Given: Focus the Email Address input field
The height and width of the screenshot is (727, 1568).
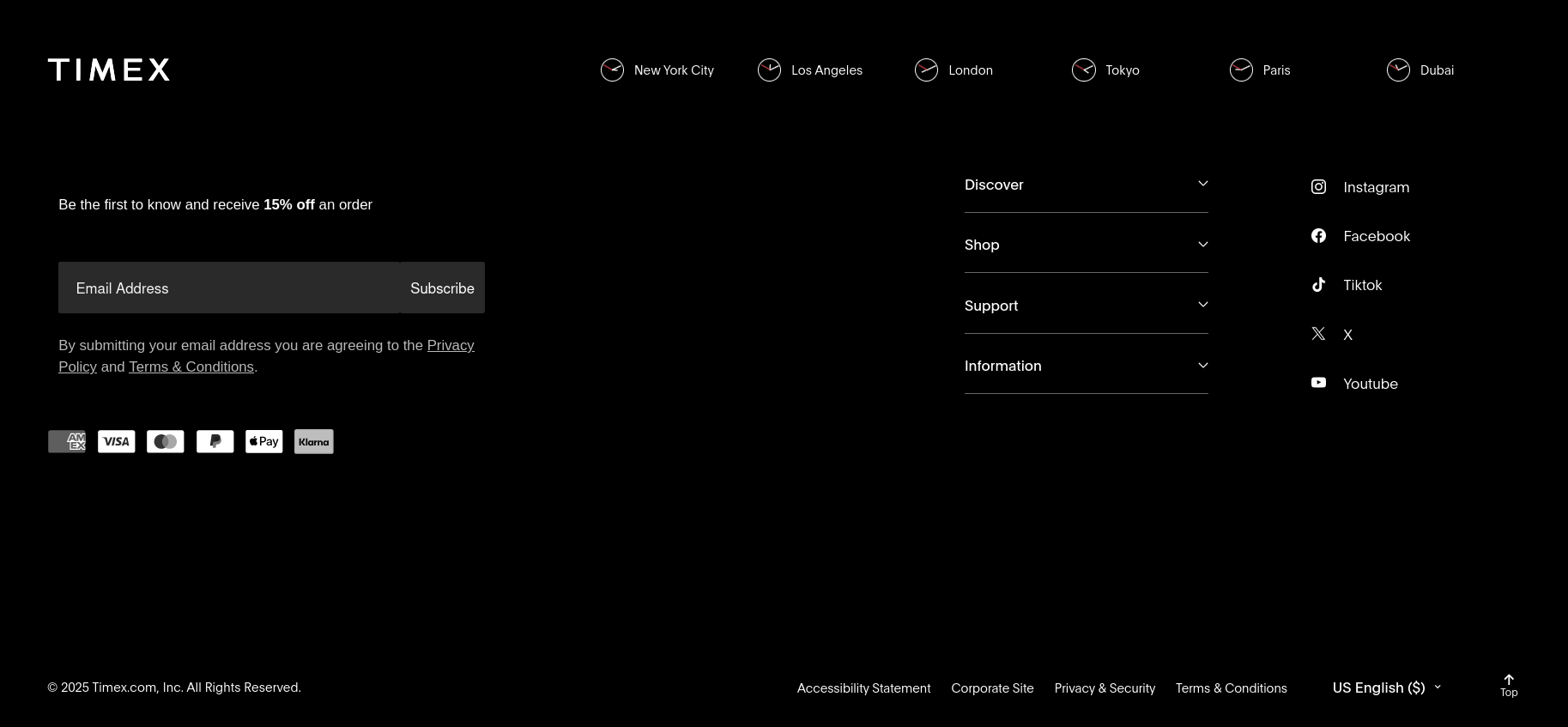Looking at the screenshot, I should coord(229,288).
